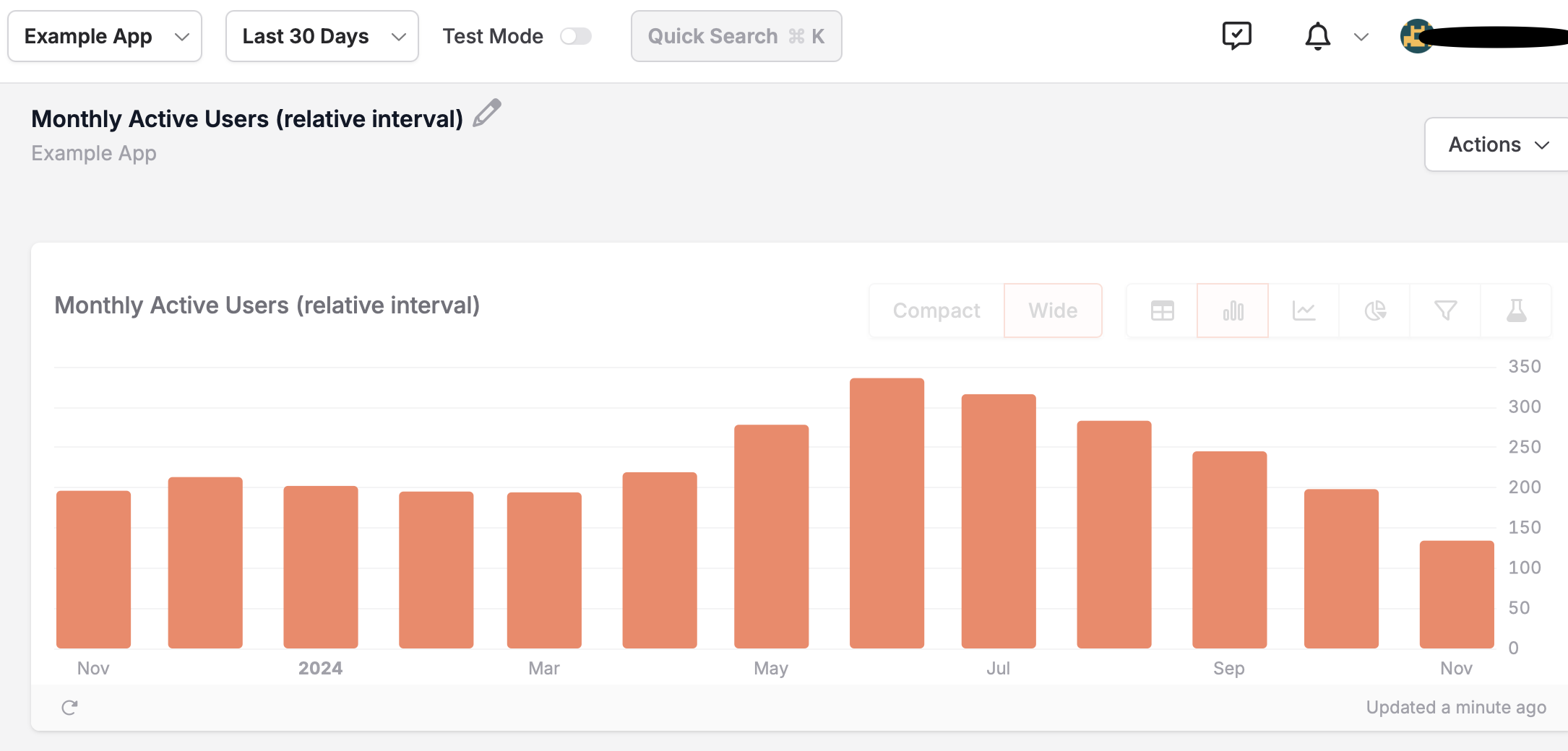Click the pencil icon to edit title
This screenshot has width=1568, height=751.
(x=487, y=113)
